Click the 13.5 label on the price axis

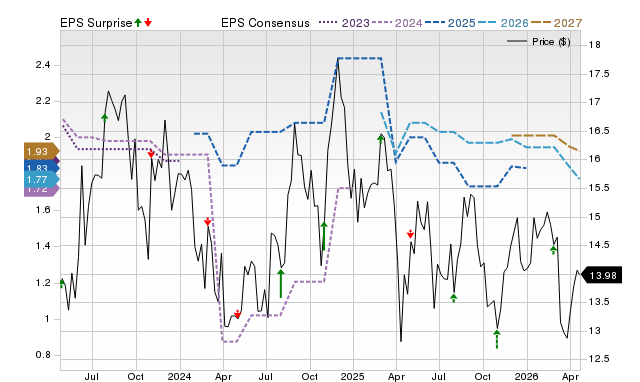599,302
